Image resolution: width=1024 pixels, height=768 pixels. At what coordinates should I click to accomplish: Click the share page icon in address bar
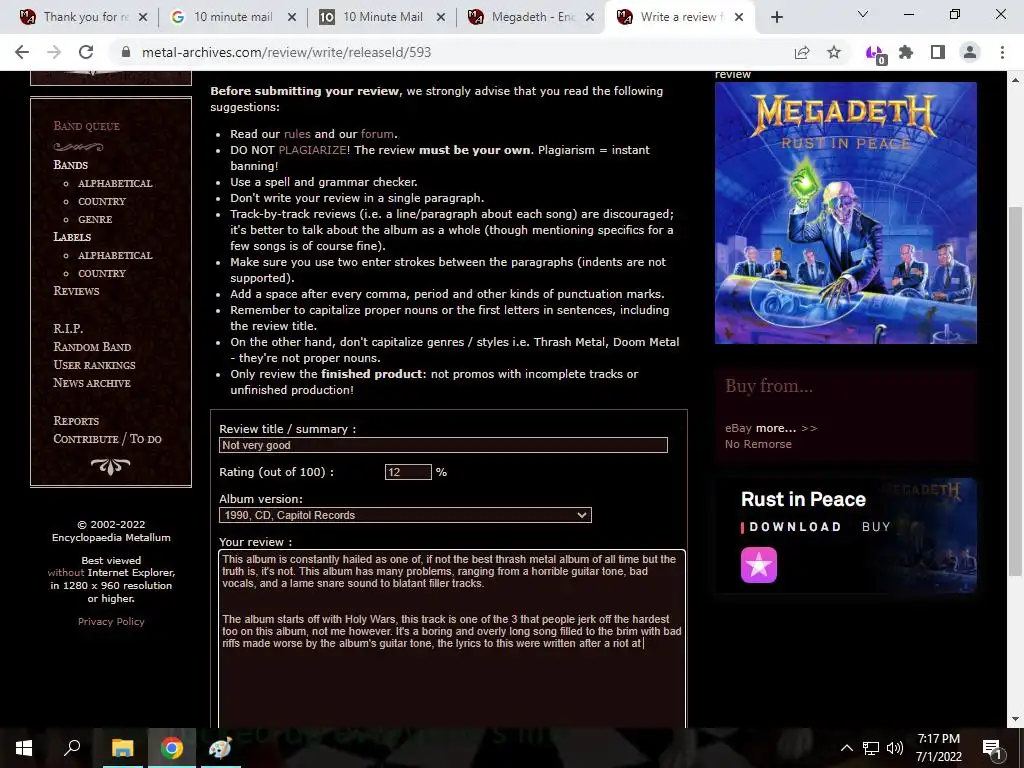click(802, 52)
